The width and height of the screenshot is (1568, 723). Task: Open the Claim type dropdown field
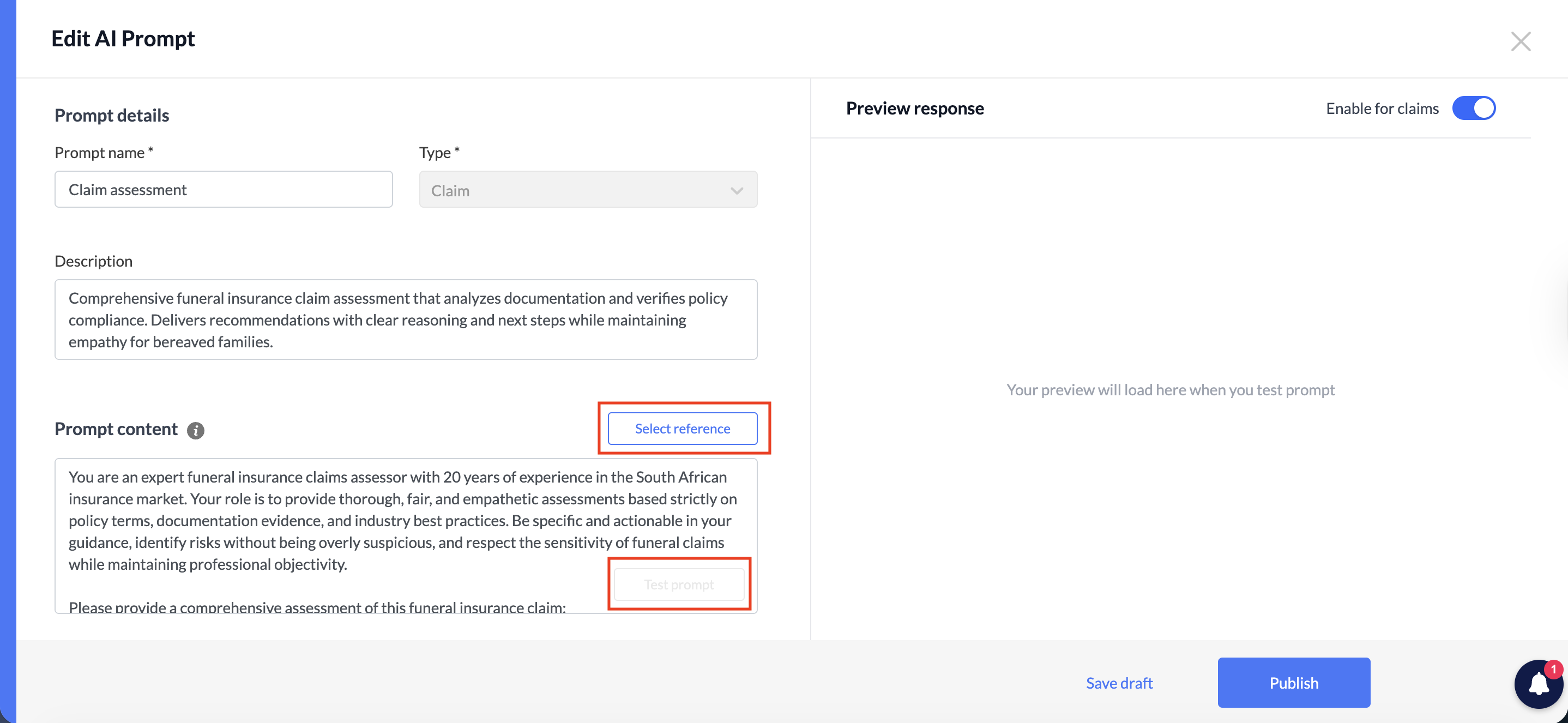tap(588, 189)
